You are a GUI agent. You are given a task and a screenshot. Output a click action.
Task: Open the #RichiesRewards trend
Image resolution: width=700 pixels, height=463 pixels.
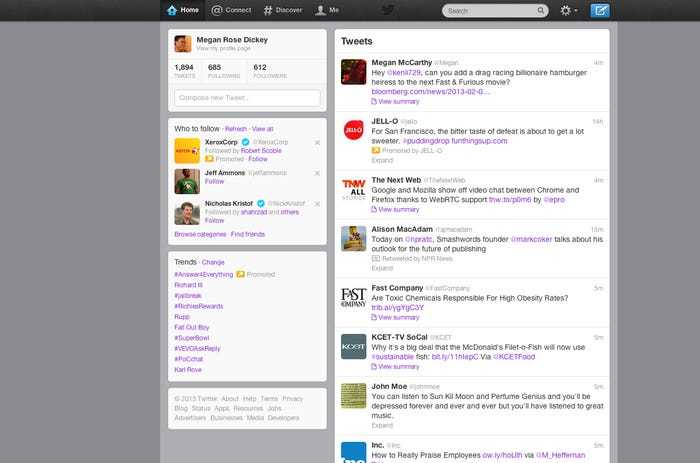coord(199,306)
